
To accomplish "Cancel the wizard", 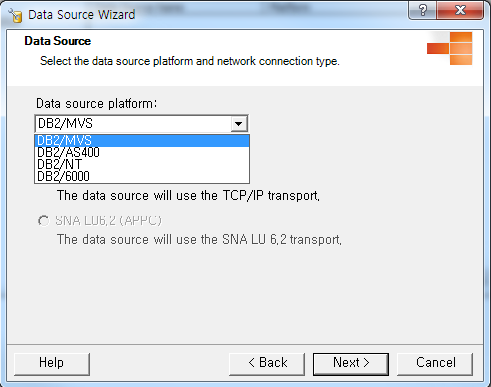I will [435, 363].
